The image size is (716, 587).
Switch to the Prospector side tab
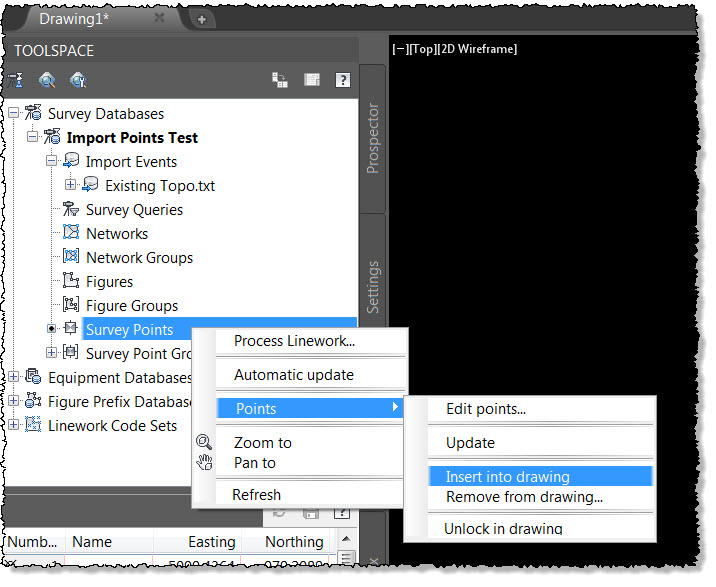373,138
